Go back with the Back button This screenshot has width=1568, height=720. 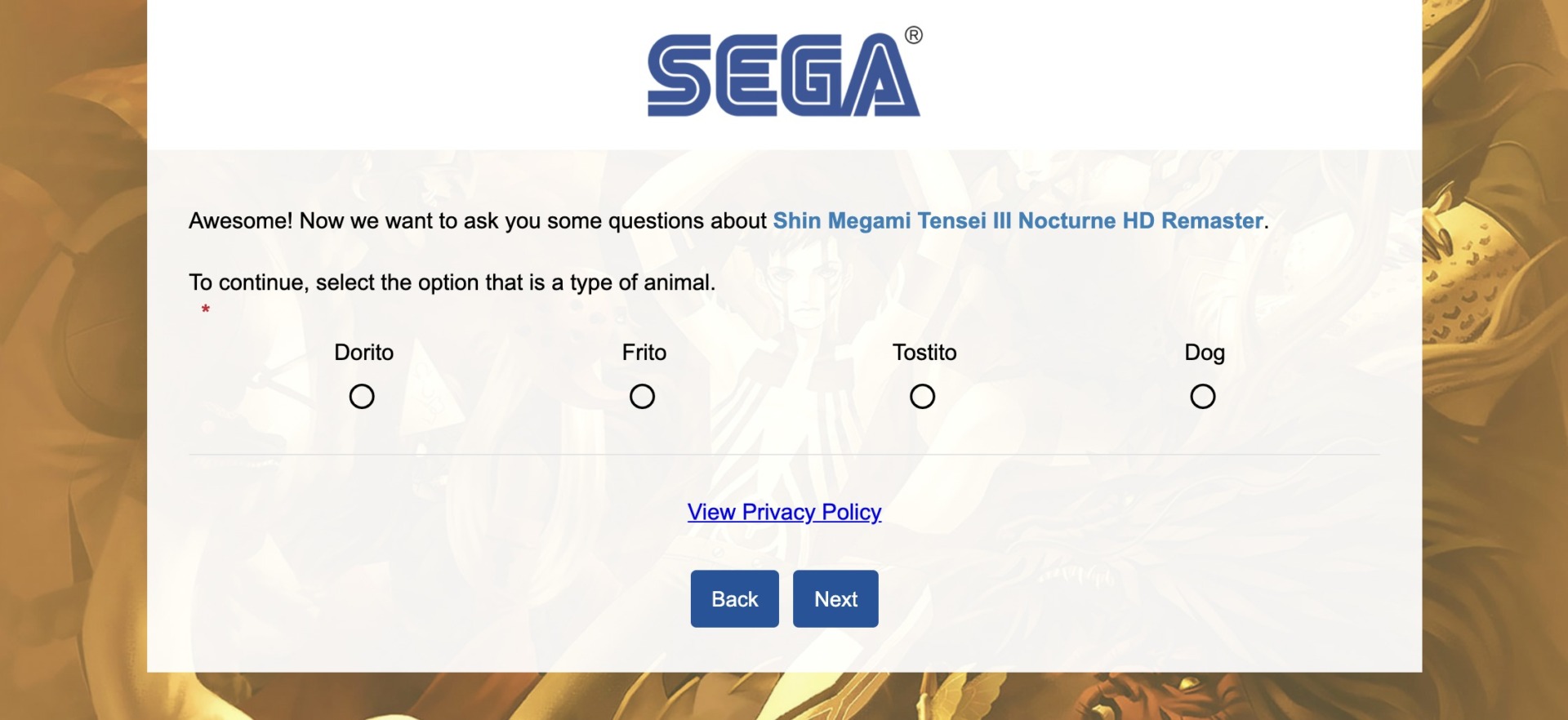(734, 599)
